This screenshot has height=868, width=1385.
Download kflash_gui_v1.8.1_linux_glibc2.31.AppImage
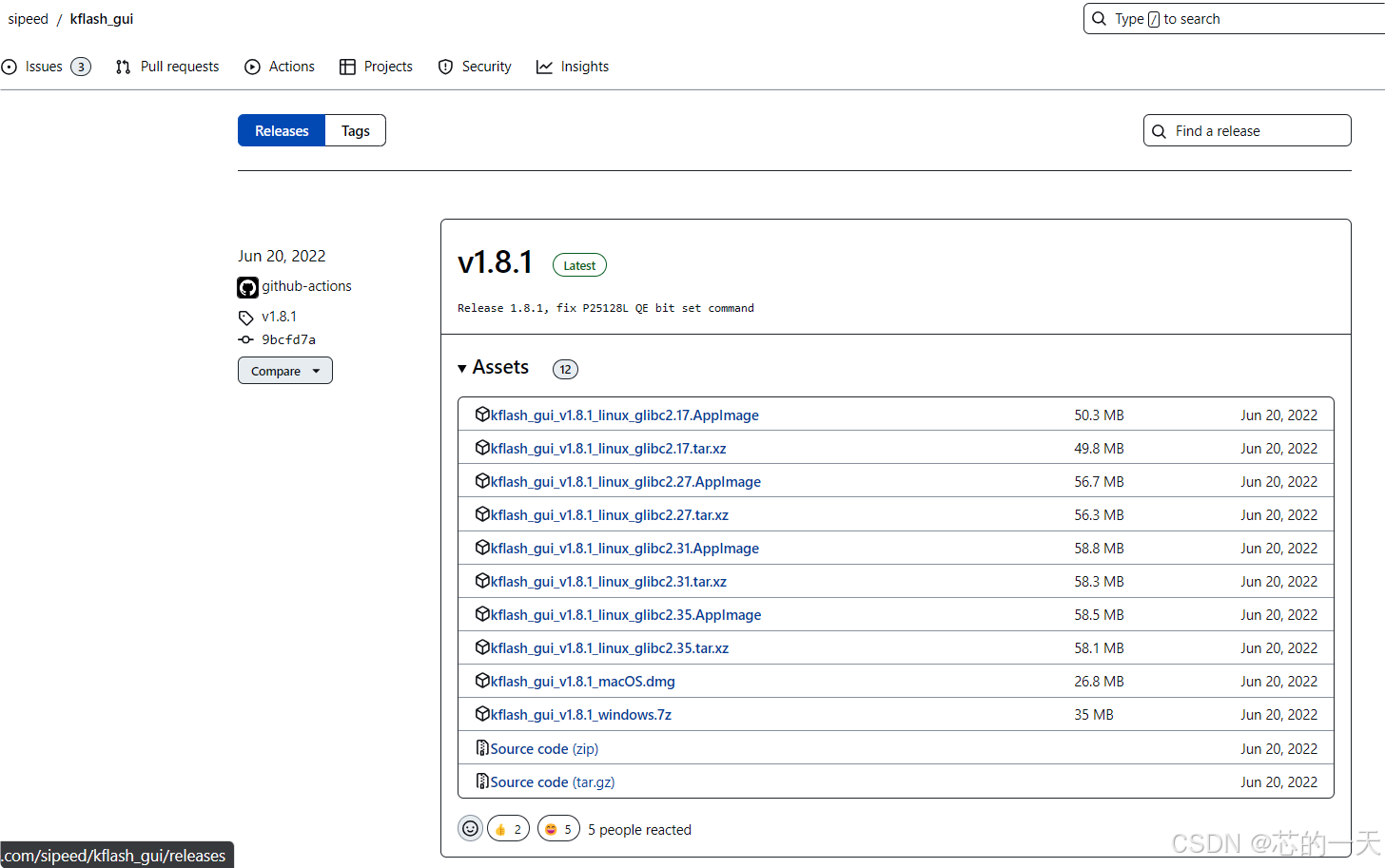tap(624, 549)
